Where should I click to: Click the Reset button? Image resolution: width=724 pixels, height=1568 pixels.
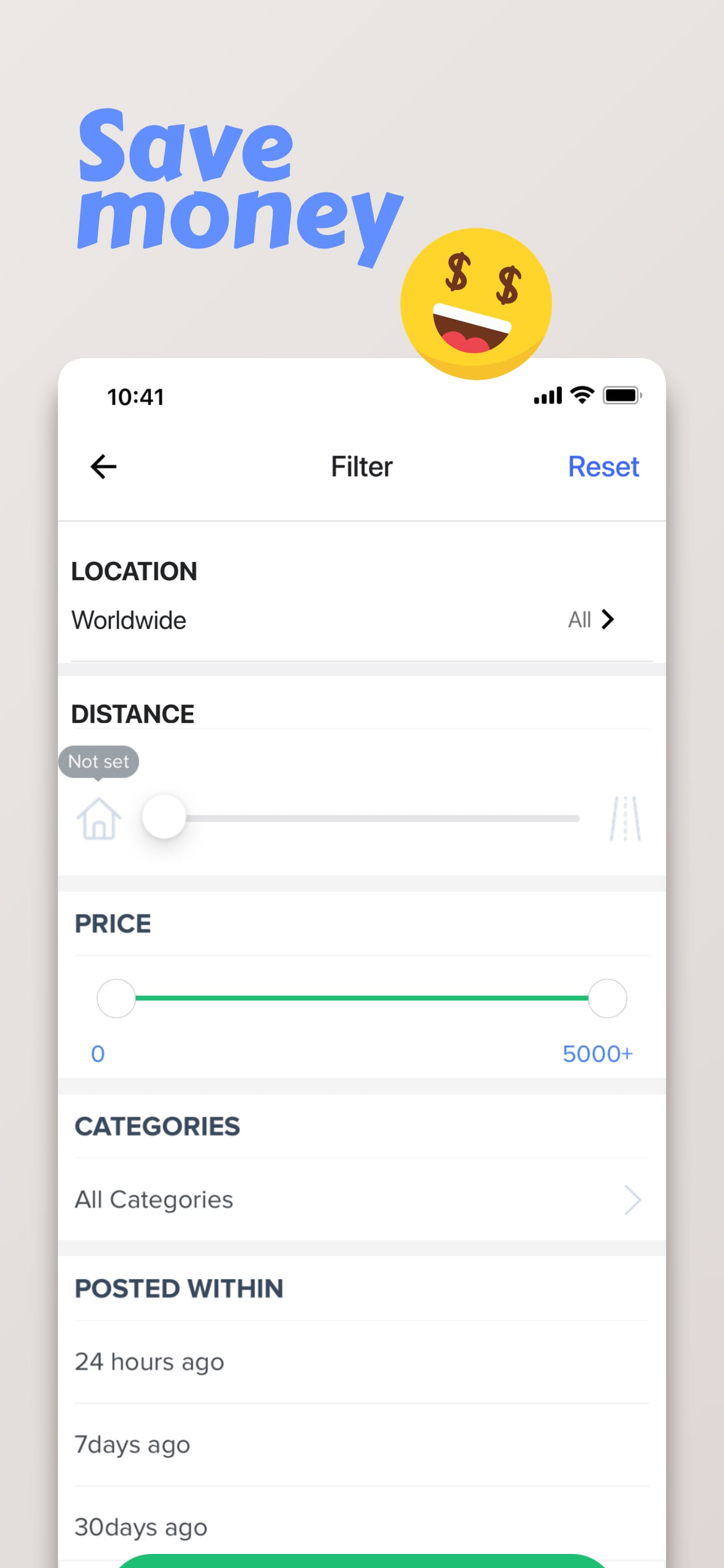(603, 466)
